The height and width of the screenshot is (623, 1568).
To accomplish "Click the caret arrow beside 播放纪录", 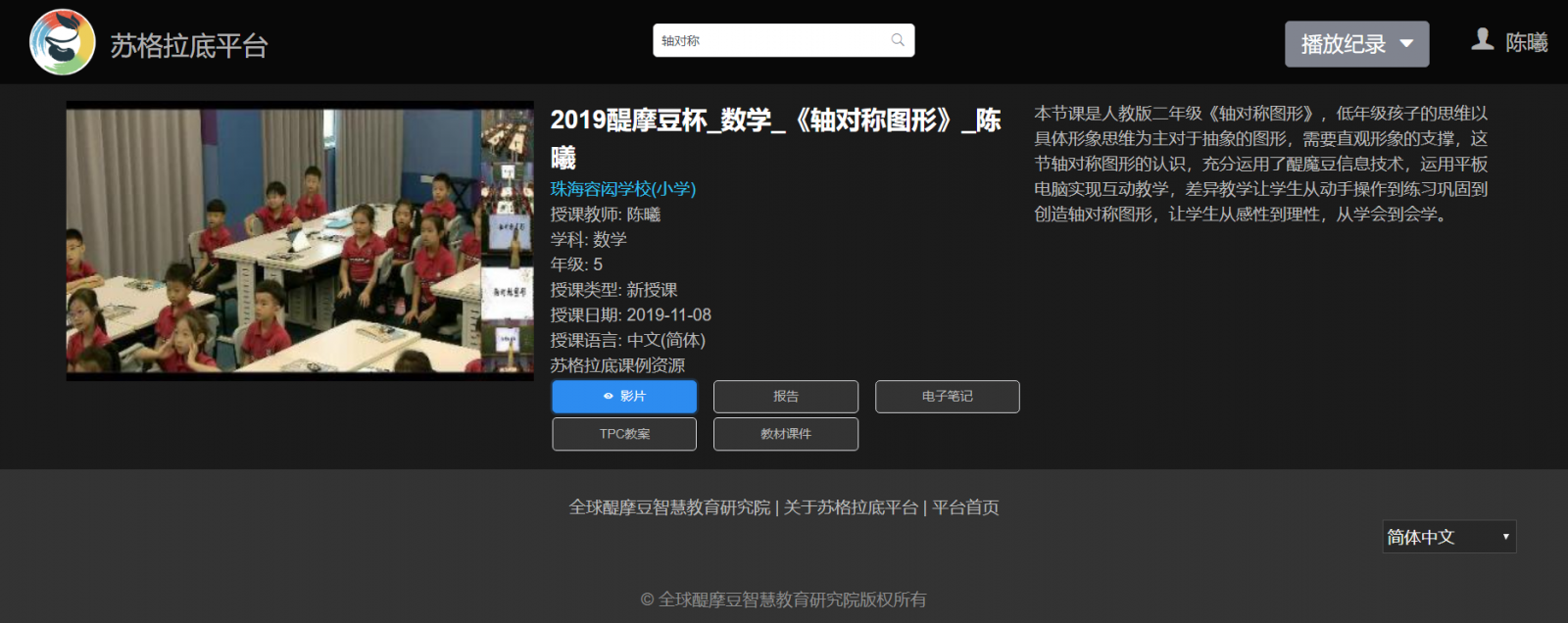I will coord(1406,44).
